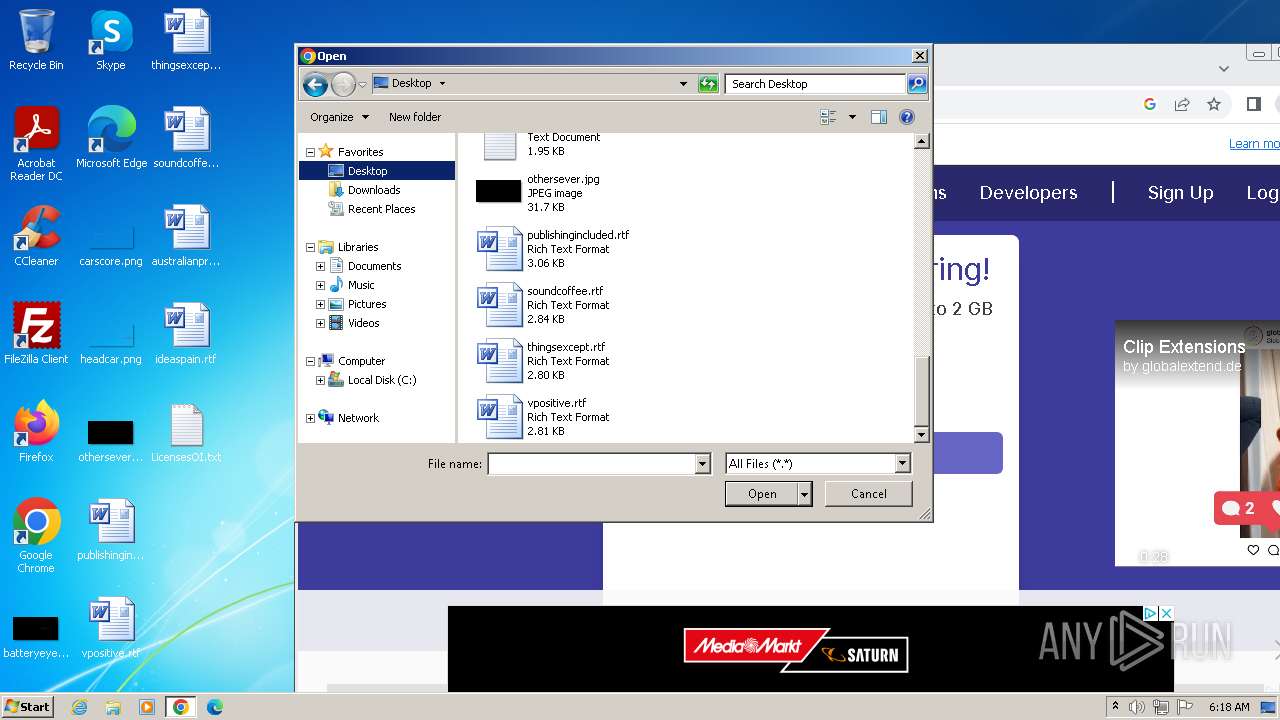
Task: Click the File name input field
Action: pyautogui.click(x=592, y=464)
